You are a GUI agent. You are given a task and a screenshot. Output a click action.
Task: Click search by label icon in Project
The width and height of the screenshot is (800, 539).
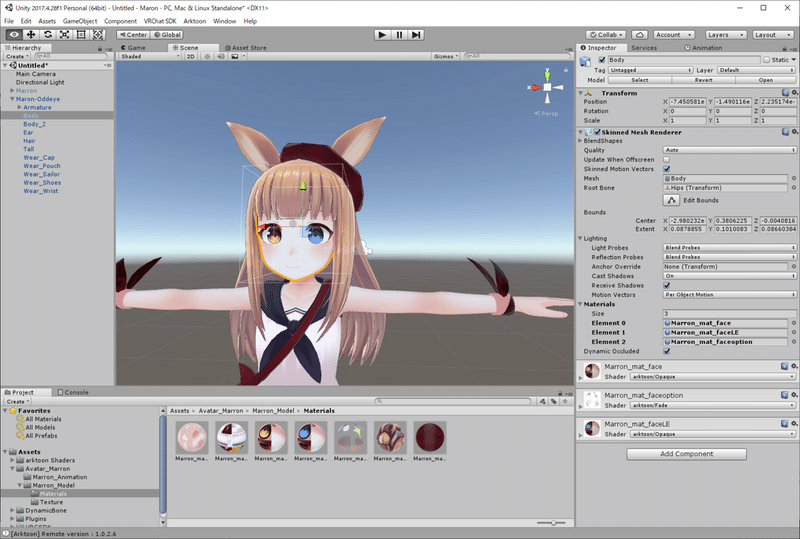click(554, 402)
